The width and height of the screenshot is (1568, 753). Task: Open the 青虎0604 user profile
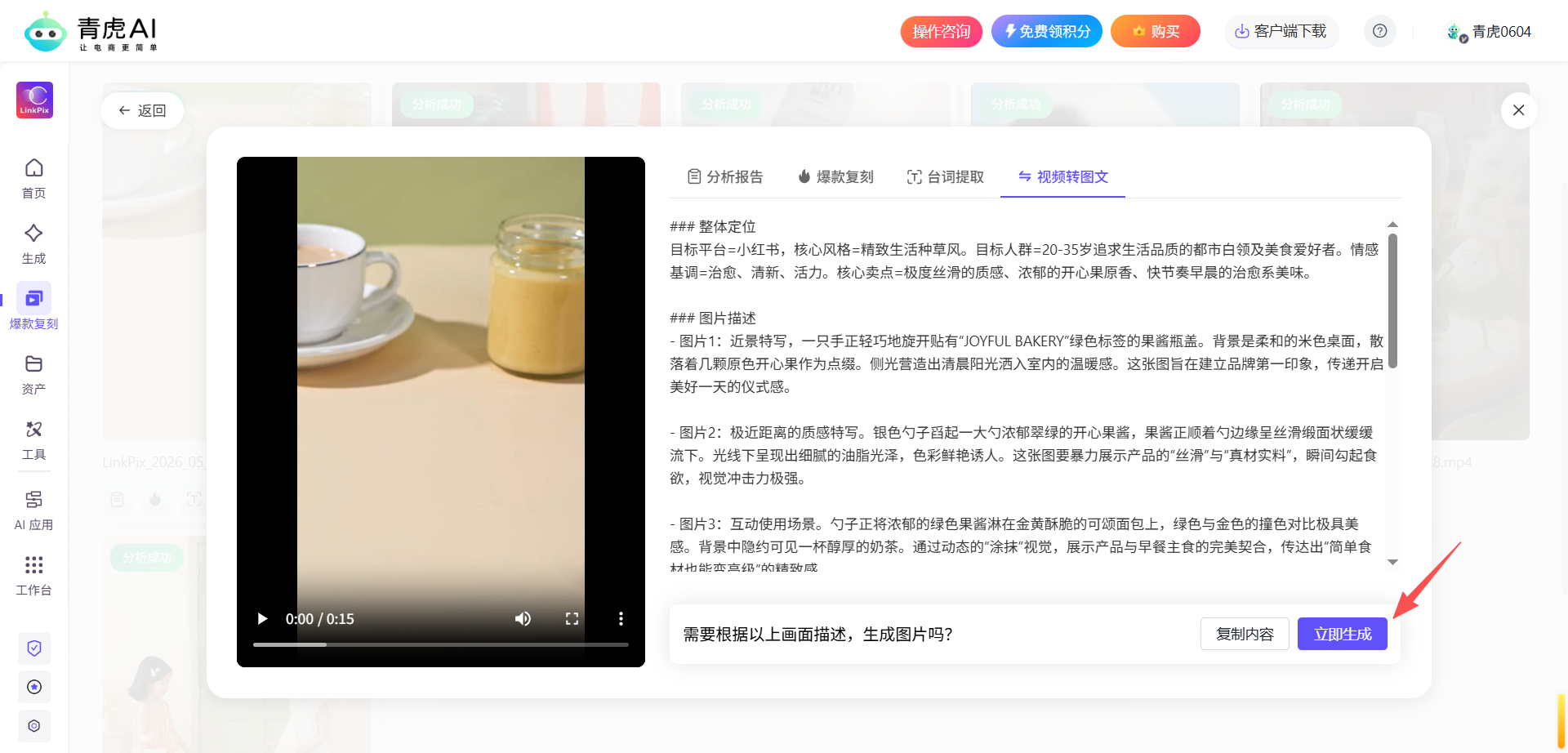point(1488,32)
